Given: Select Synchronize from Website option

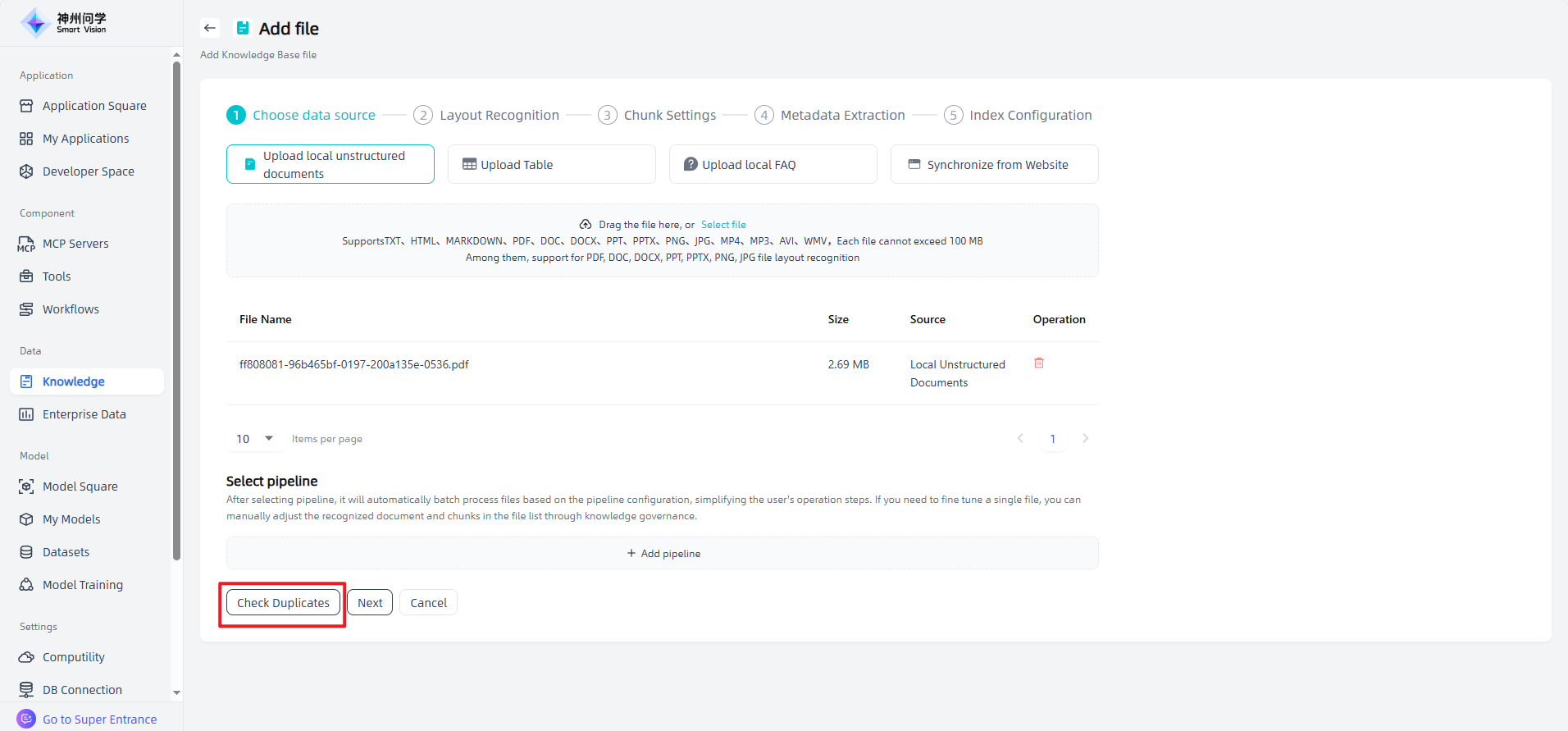Looking at the screenshot, I should point(994,164).
